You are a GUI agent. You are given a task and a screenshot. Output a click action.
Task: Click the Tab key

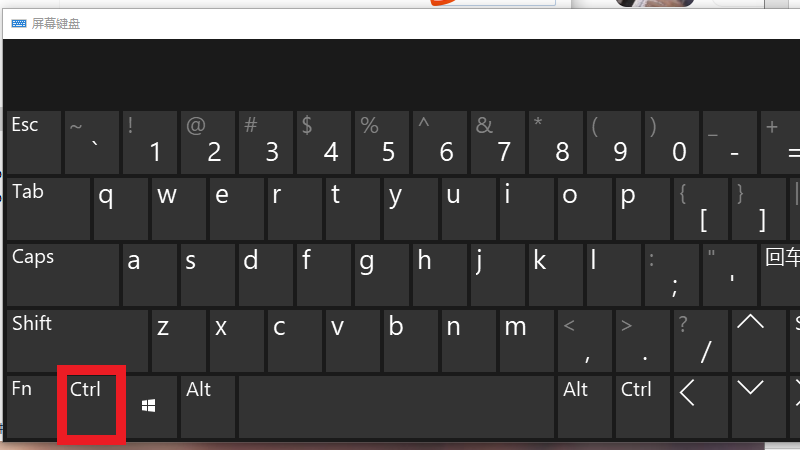point(48,209)
